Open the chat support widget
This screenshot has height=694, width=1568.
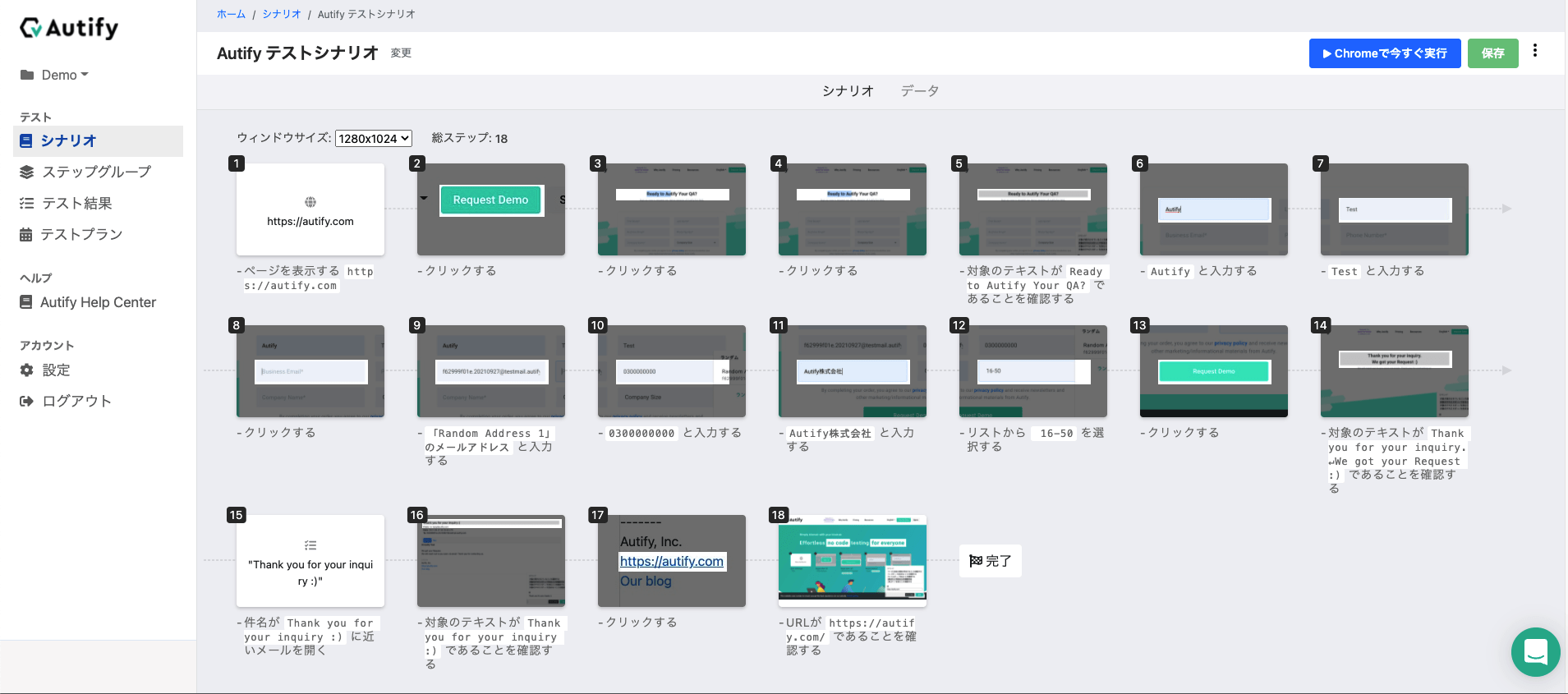1535,652
